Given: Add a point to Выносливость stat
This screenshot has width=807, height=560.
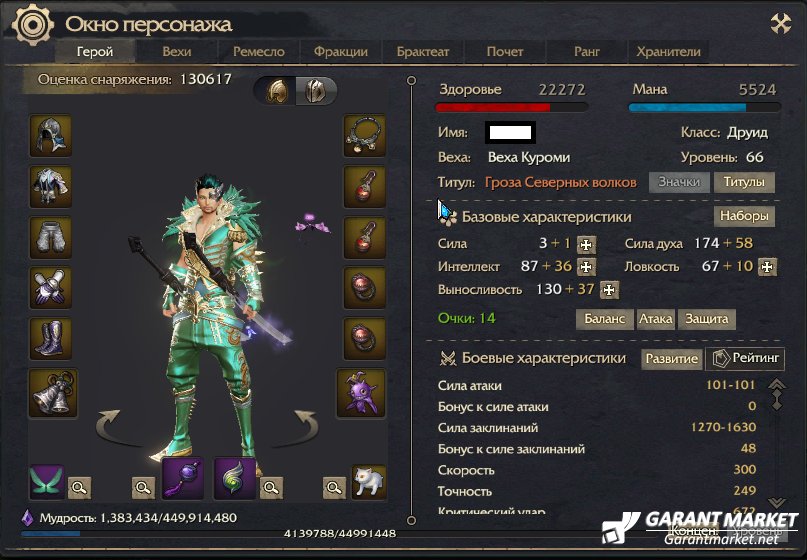Looking at the screenshot, I should (609, 290).
